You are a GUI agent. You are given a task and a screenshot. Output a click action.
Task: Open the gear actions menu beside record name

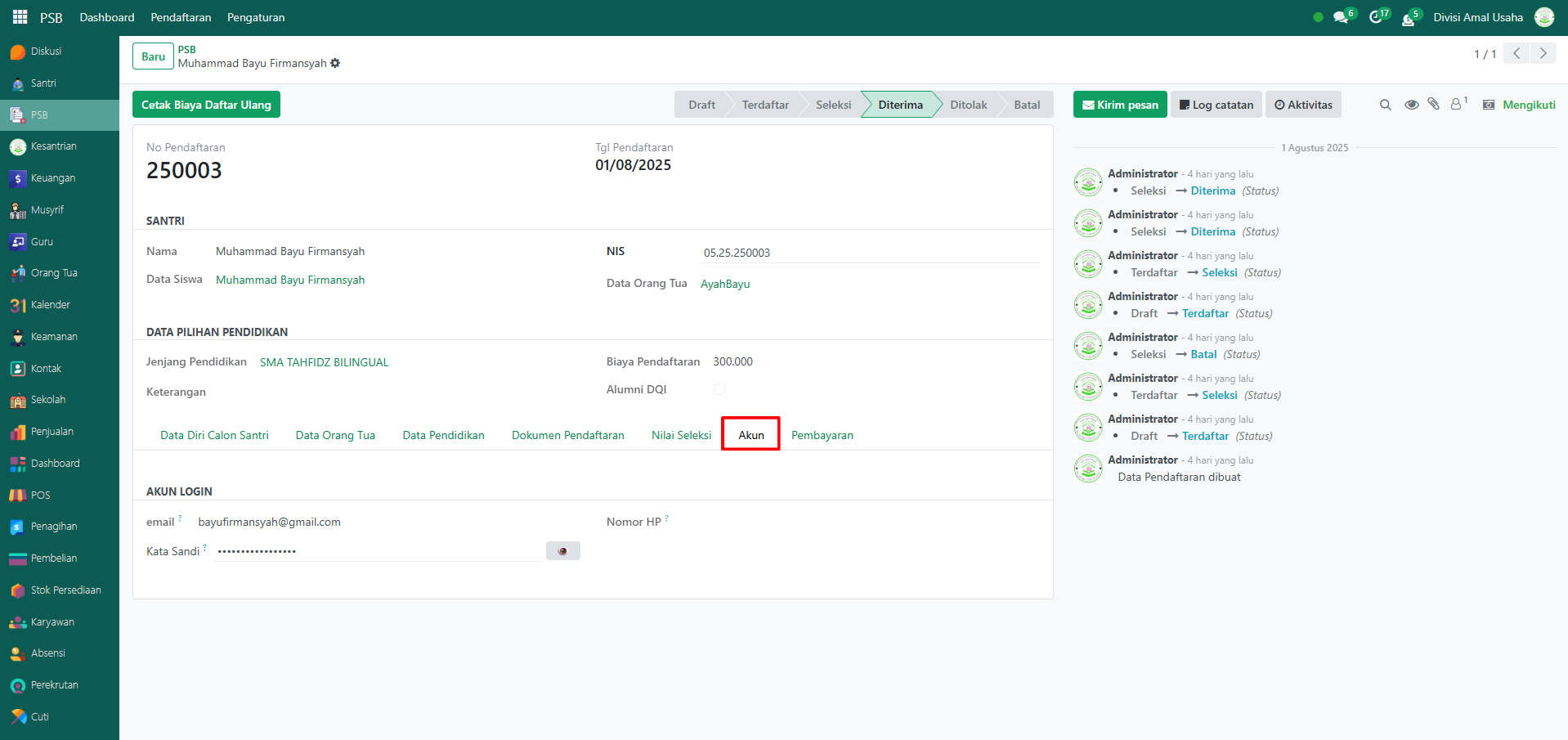click(335, 63)
